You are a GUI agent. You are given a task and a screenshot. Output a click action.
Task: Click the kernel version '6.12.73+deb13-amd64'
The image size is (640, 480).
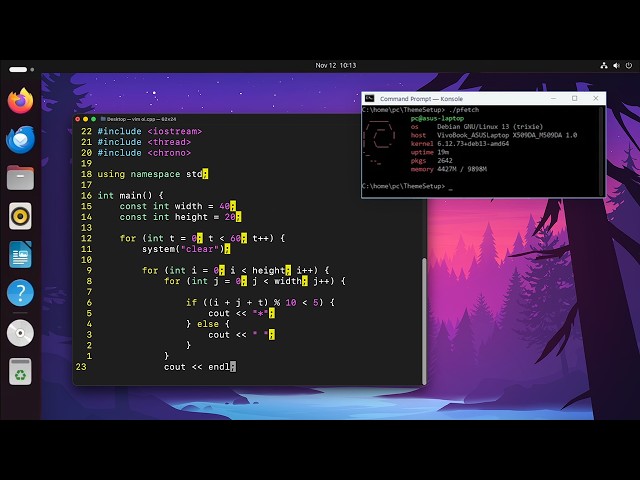click(473, 144)
